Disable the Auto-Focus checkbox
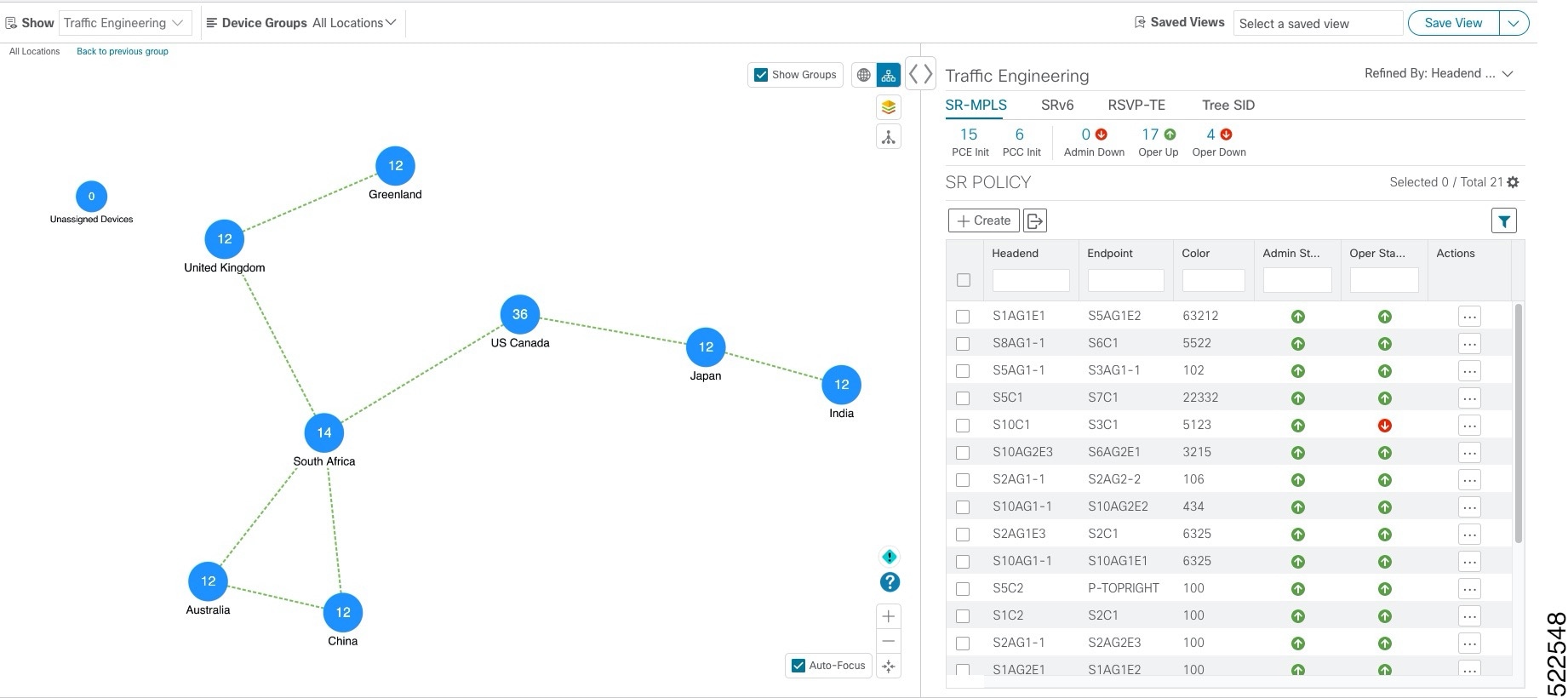 [798, 666]
